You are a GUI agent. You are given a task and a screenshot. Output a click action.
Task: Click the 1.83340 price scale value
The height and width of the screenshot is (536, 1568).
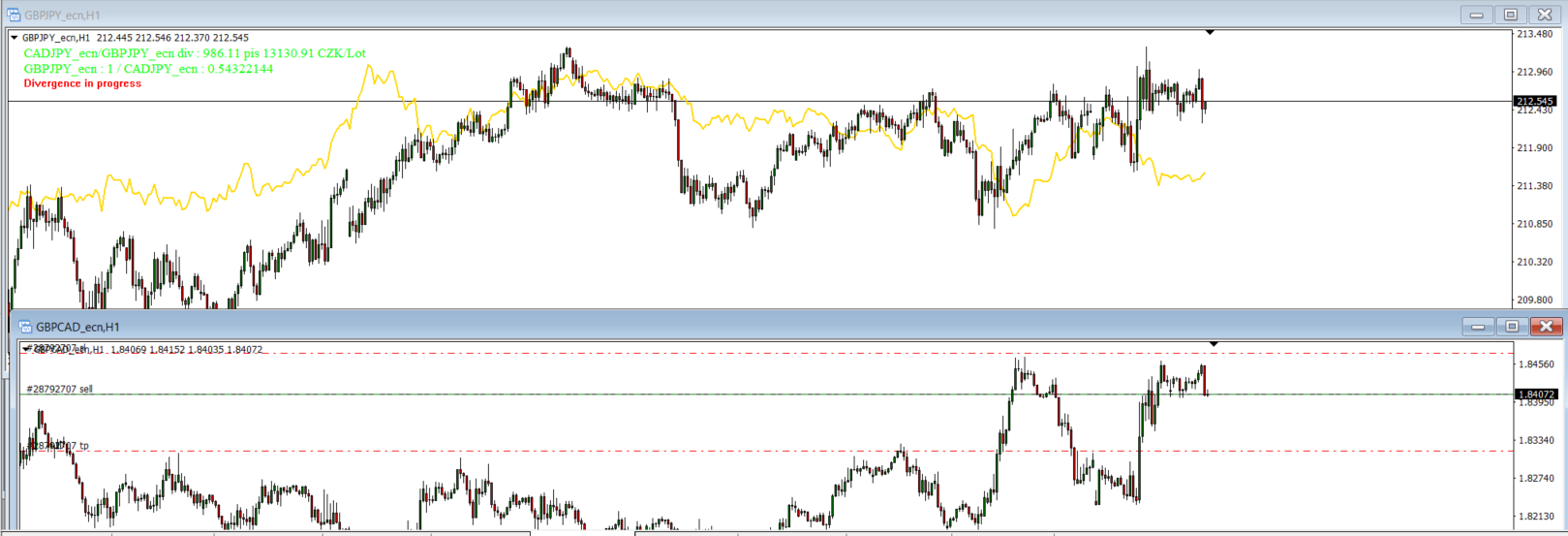pos(1537,440)
